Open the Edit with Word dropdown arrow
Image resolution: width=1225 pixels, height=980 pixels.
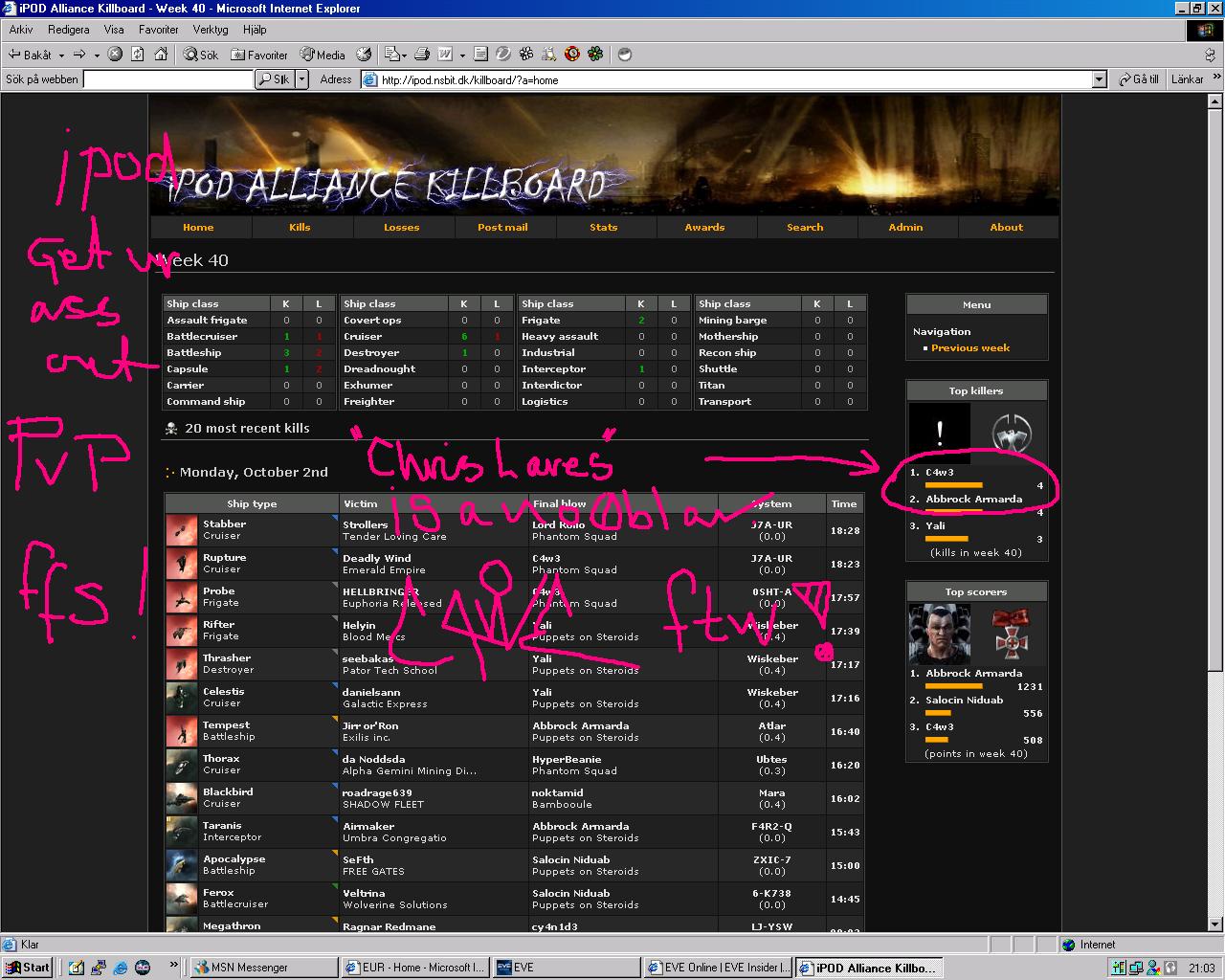pos(461,56)
